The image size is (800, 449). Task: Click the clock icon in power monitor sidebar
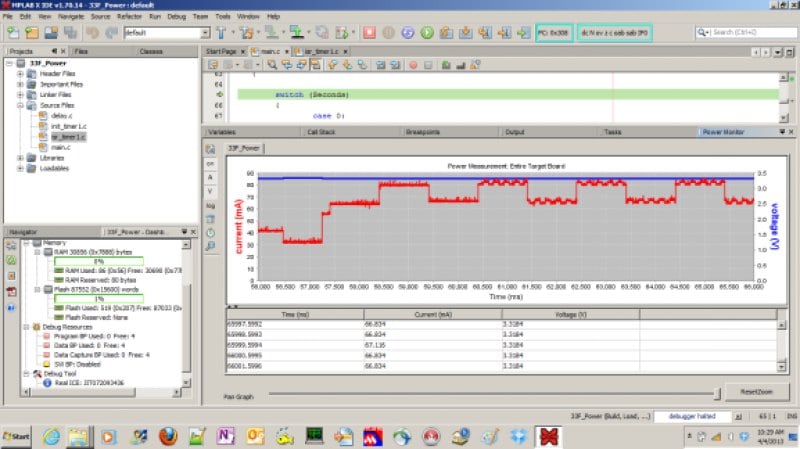[211, 232]
